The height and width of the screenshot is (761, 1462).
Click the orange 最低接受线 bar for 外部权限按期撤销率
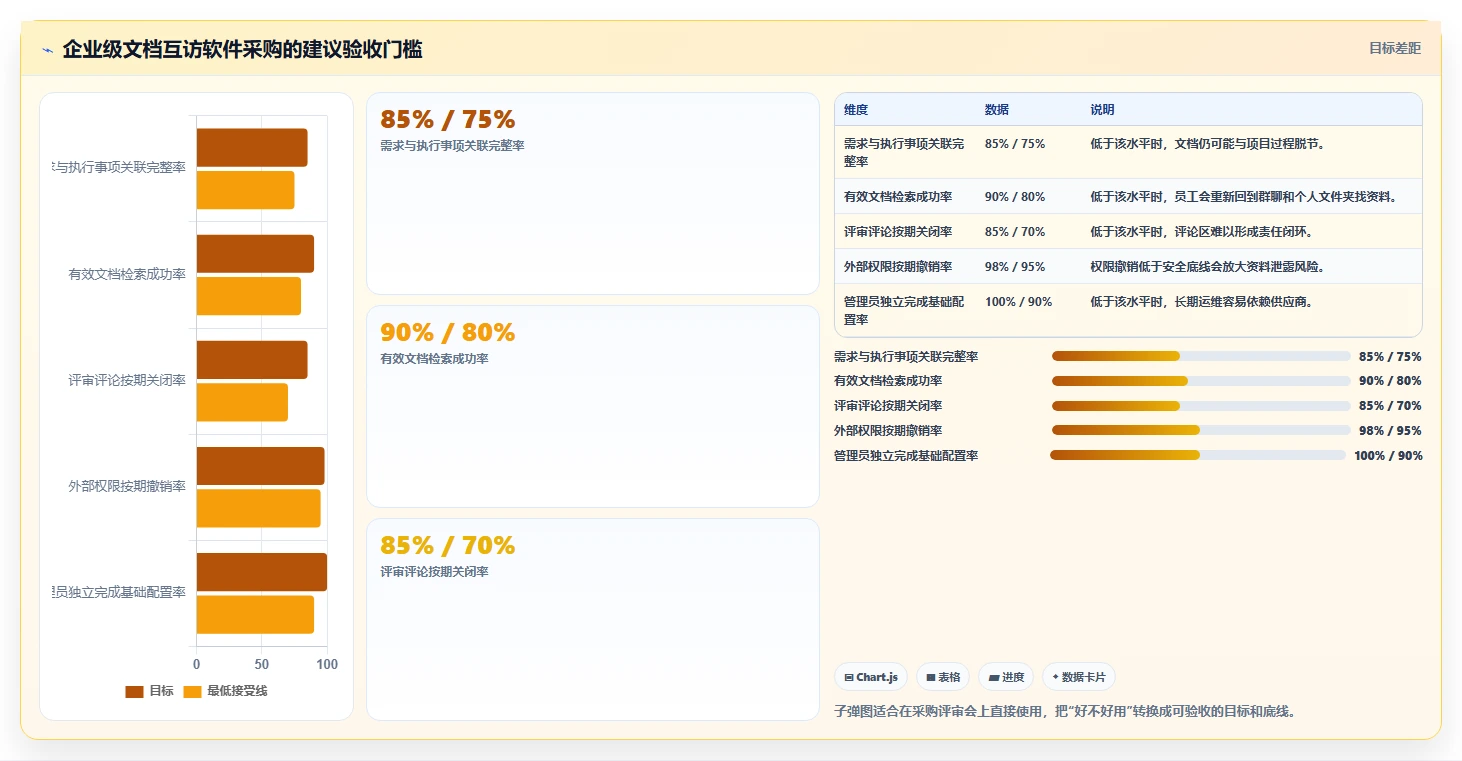click(x=258, y=508)
